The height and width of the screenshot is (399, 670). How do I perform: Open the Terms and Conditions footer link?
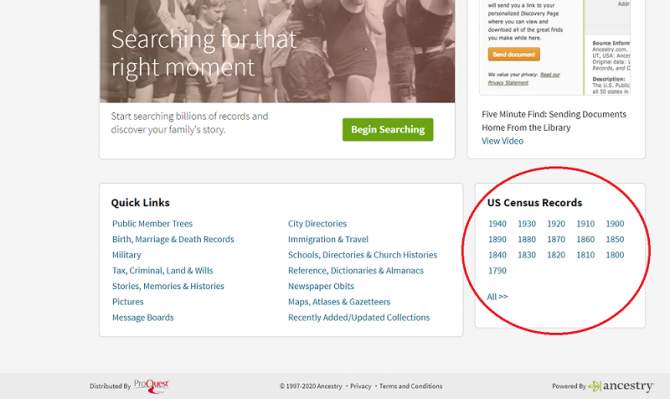pyautogui.click(x=411, y=386)
